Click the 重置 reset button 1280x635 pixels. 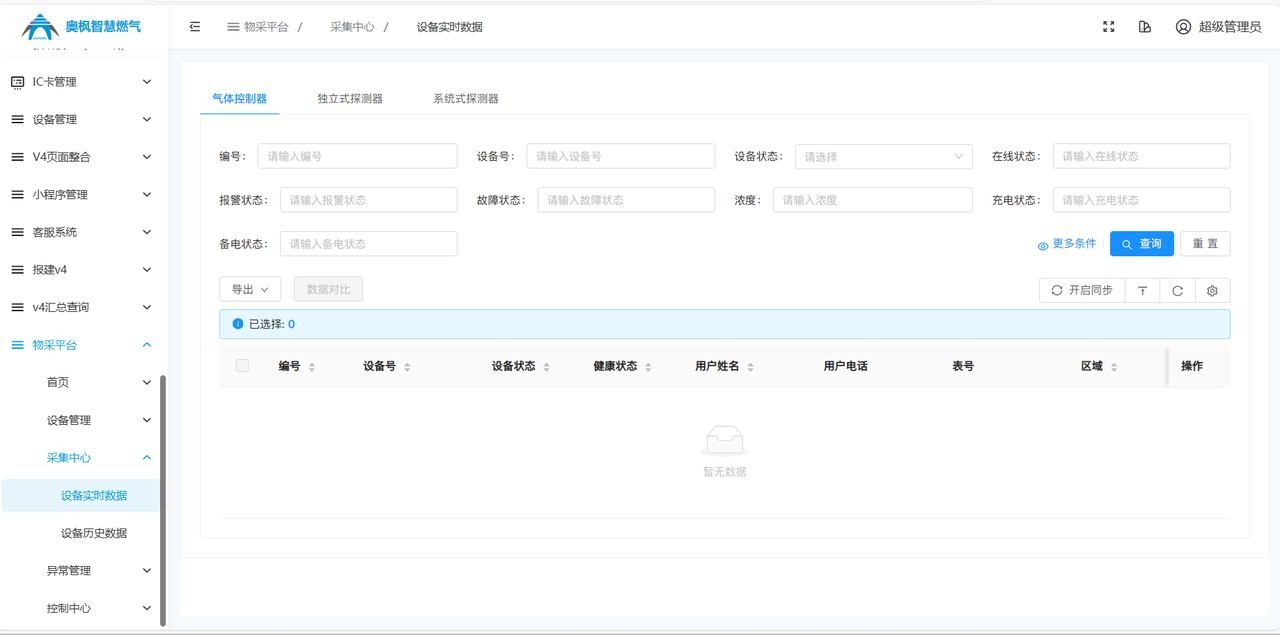pyautogui.click(x=1205, y=244)
